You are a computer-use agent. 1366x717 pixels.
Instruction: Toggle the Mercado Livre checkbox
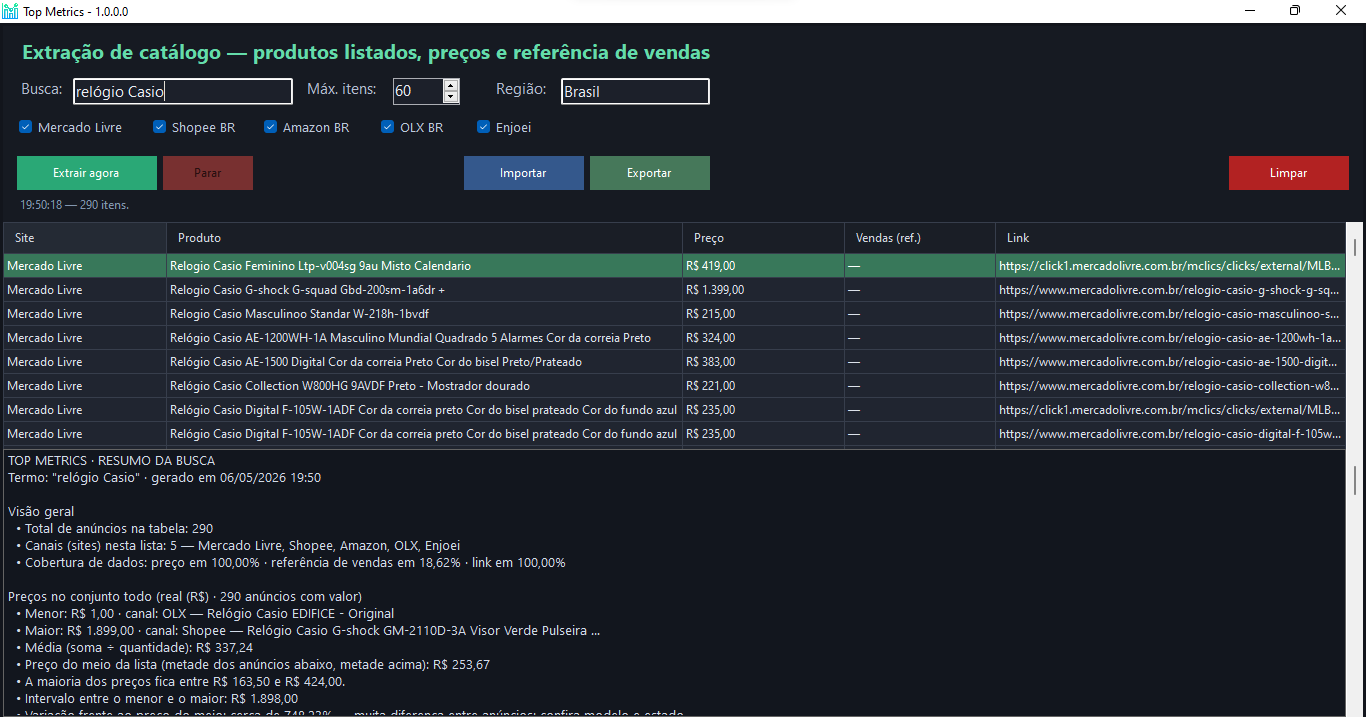click(x=26, y=127)
